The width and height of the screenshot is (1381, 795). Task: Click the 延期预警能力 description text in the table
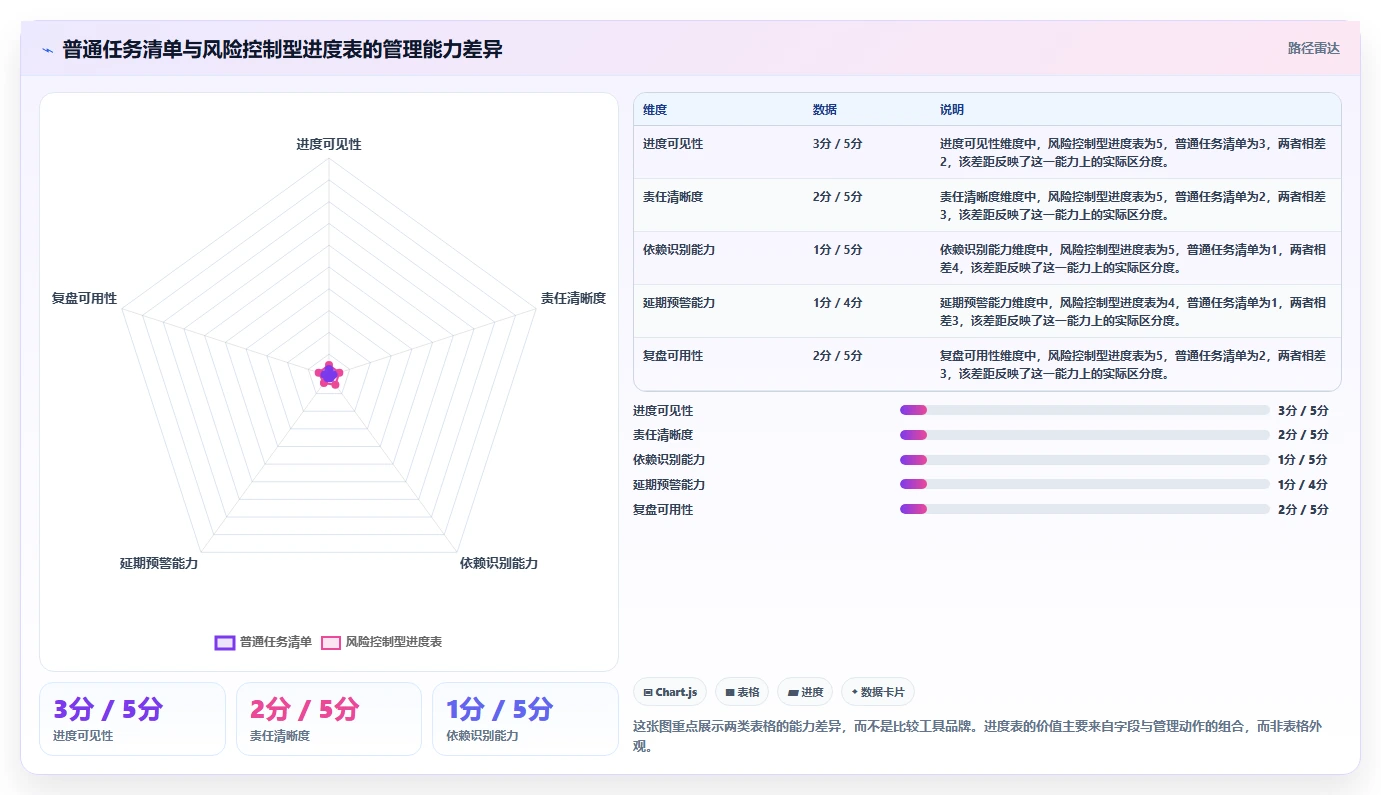pyautogui.click(x=1133, y=312)
